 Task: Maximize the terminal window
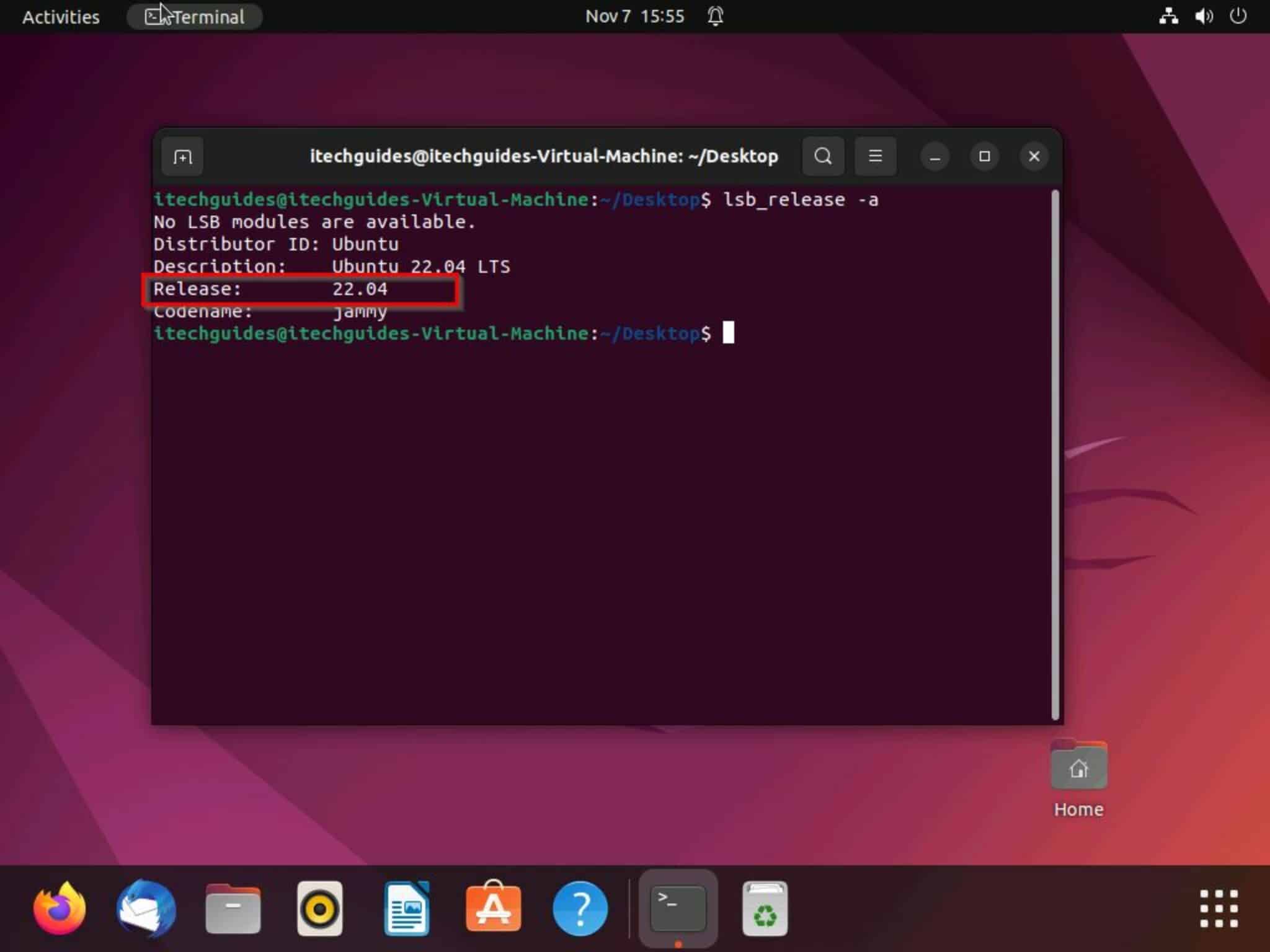point(985,156)
